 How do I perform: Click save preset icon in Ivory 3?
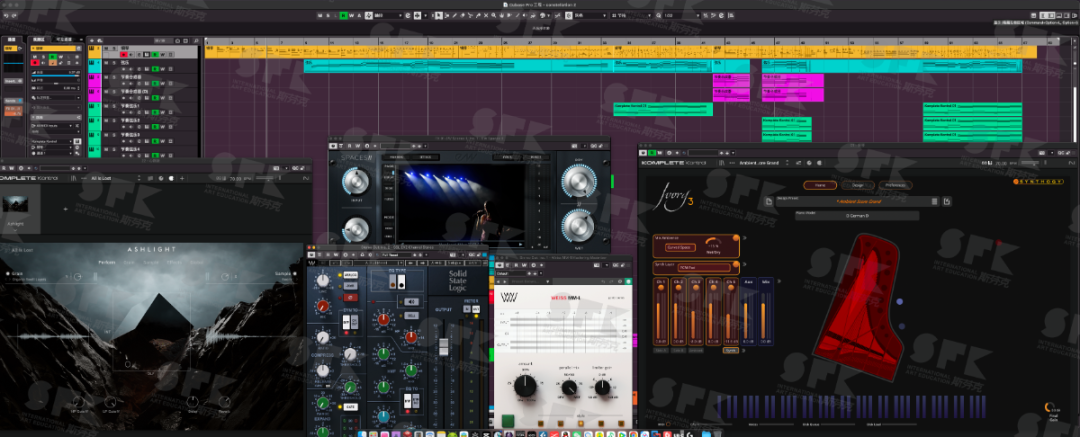(947, 201)
